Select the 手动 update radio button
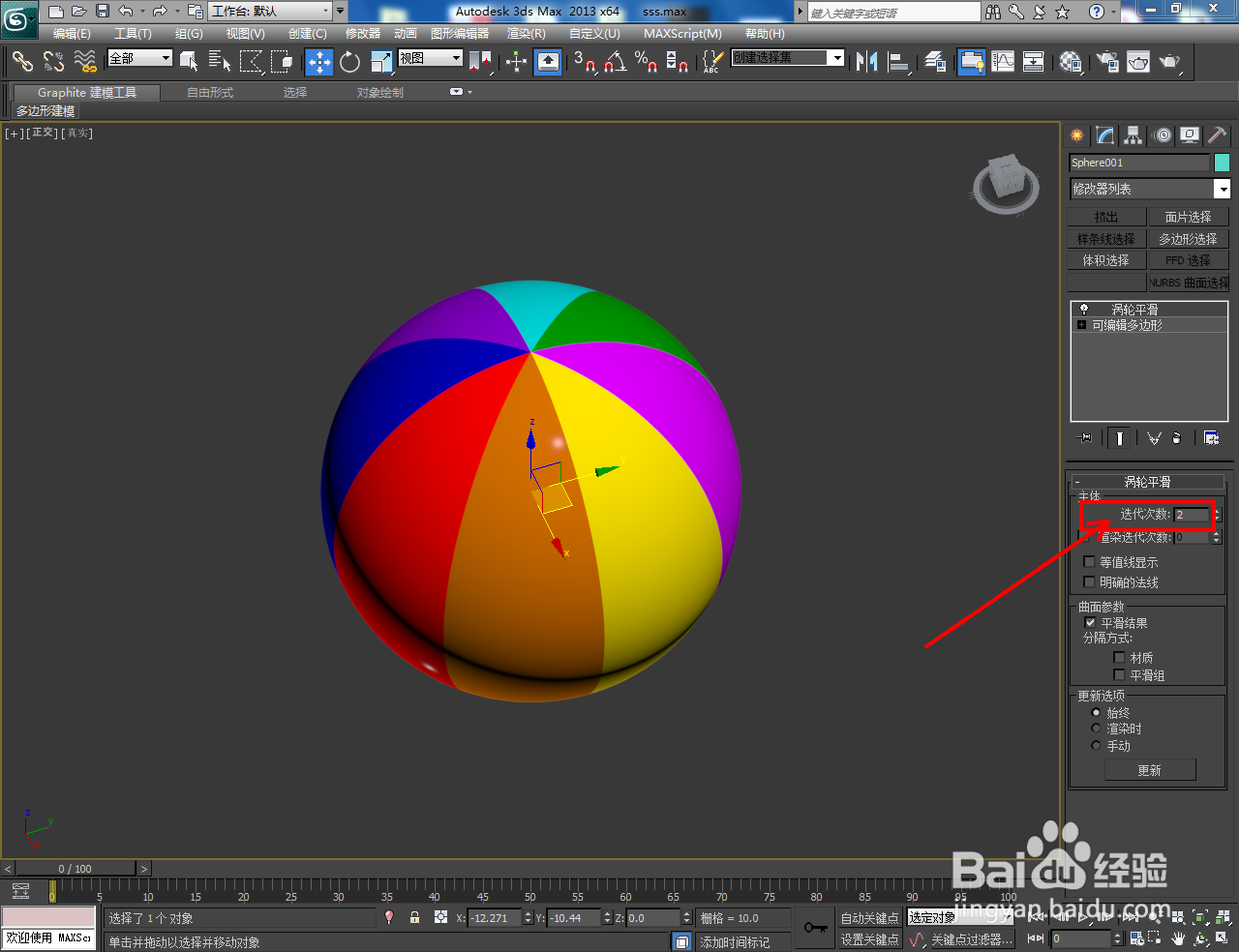1239x952 pixels. 1096,745
